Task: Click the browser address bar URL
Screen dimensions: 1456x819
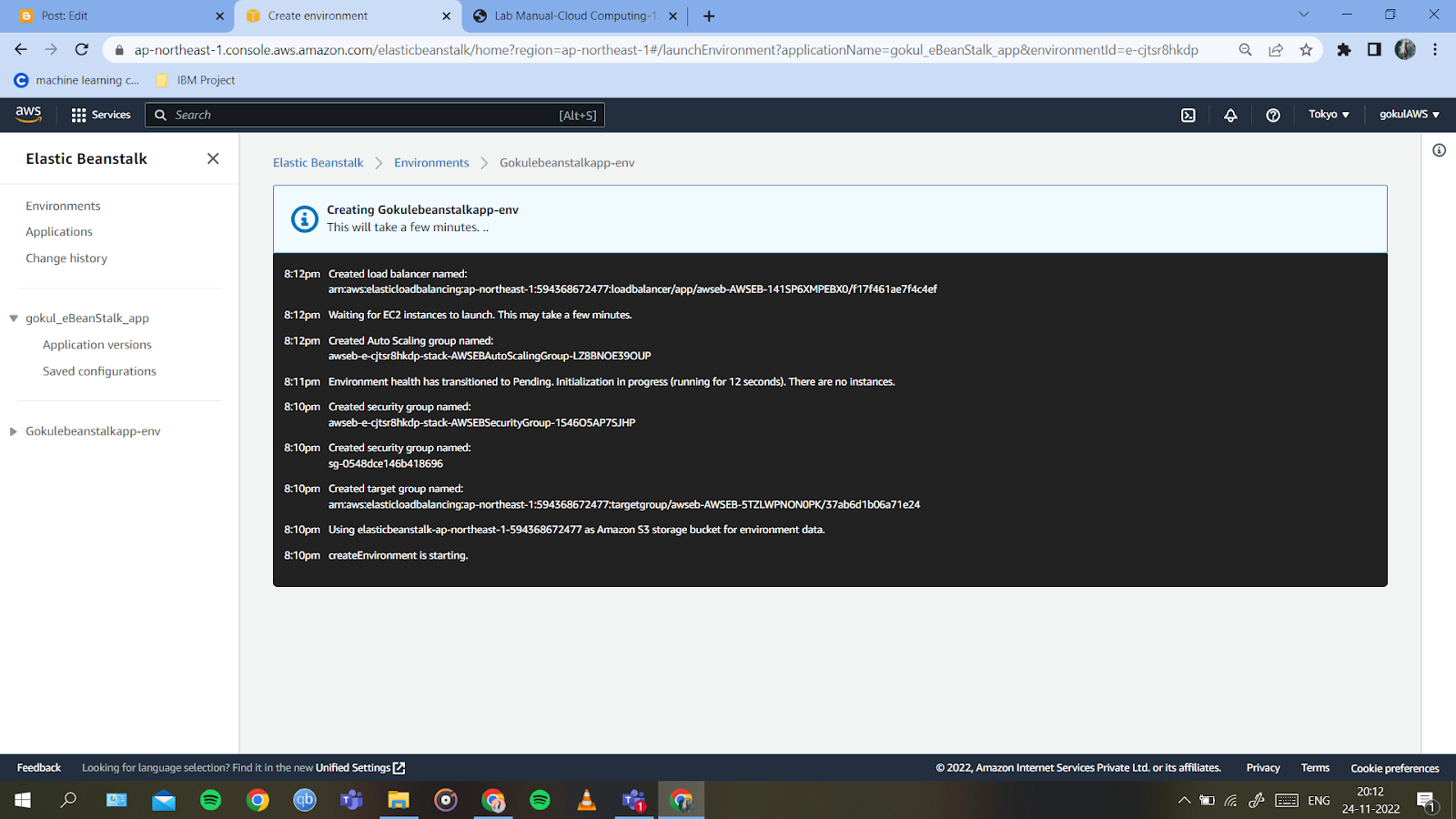Action: [x=666, y=50]
